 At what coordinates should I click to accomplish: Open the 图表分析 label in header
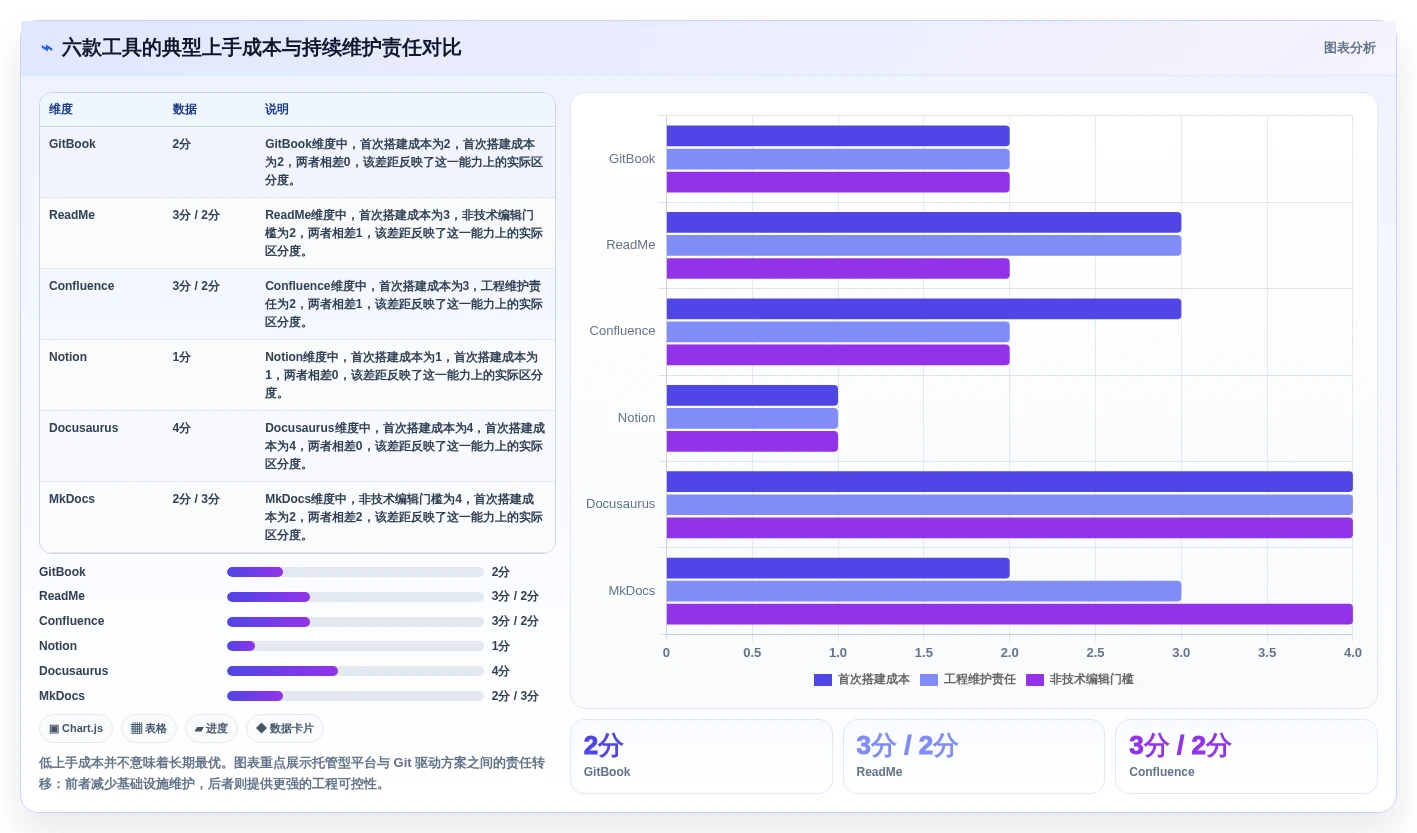click(x=1349, y=48)
